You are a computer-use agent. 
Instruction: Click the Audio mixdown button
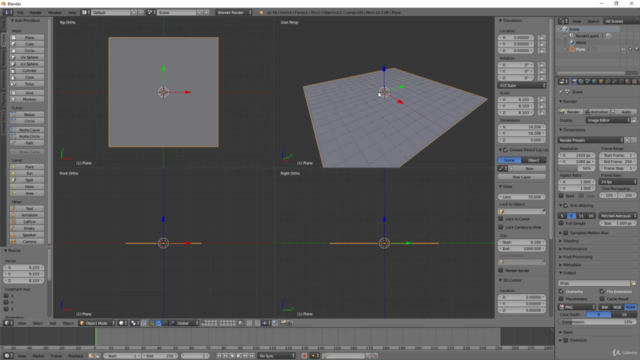[624, 111]
